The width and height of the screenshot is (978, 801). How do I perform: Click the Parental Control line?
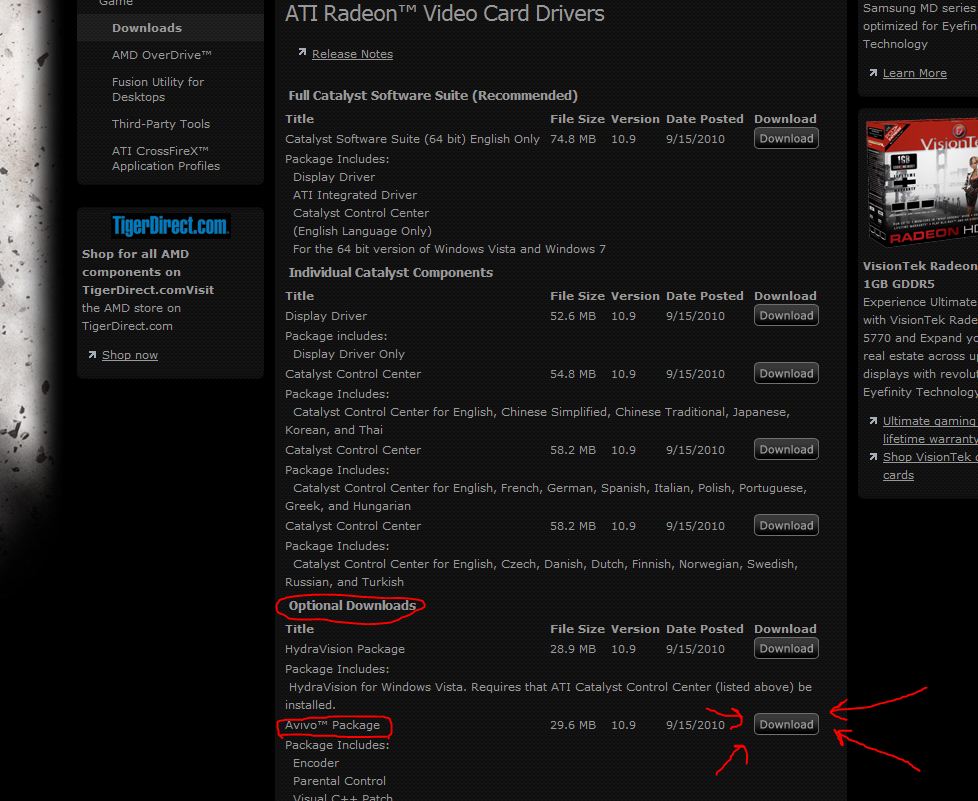[339, 781]
